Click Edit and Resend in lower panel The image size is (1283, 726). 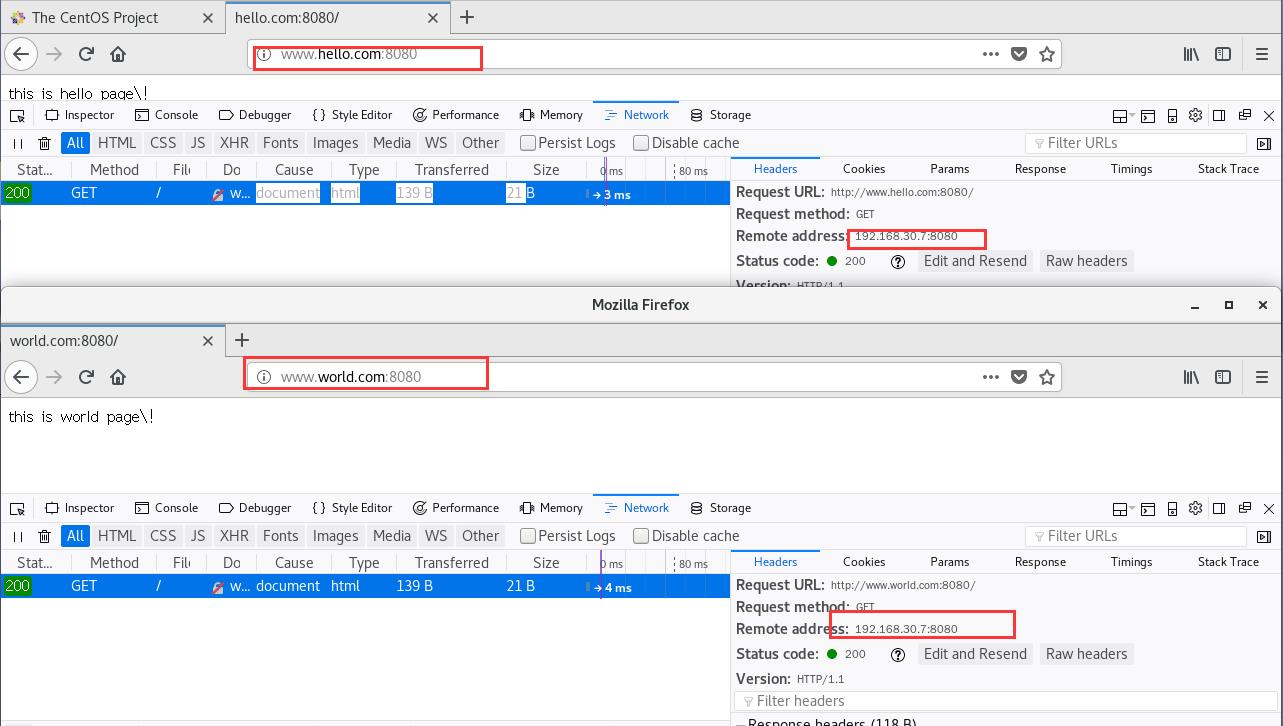point(975,654)
